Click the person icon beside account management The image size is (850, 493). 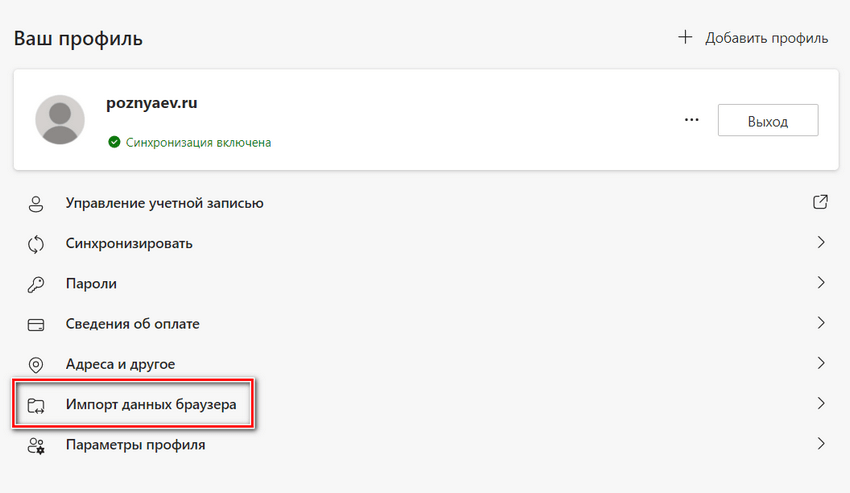click(x=36, y=204)
